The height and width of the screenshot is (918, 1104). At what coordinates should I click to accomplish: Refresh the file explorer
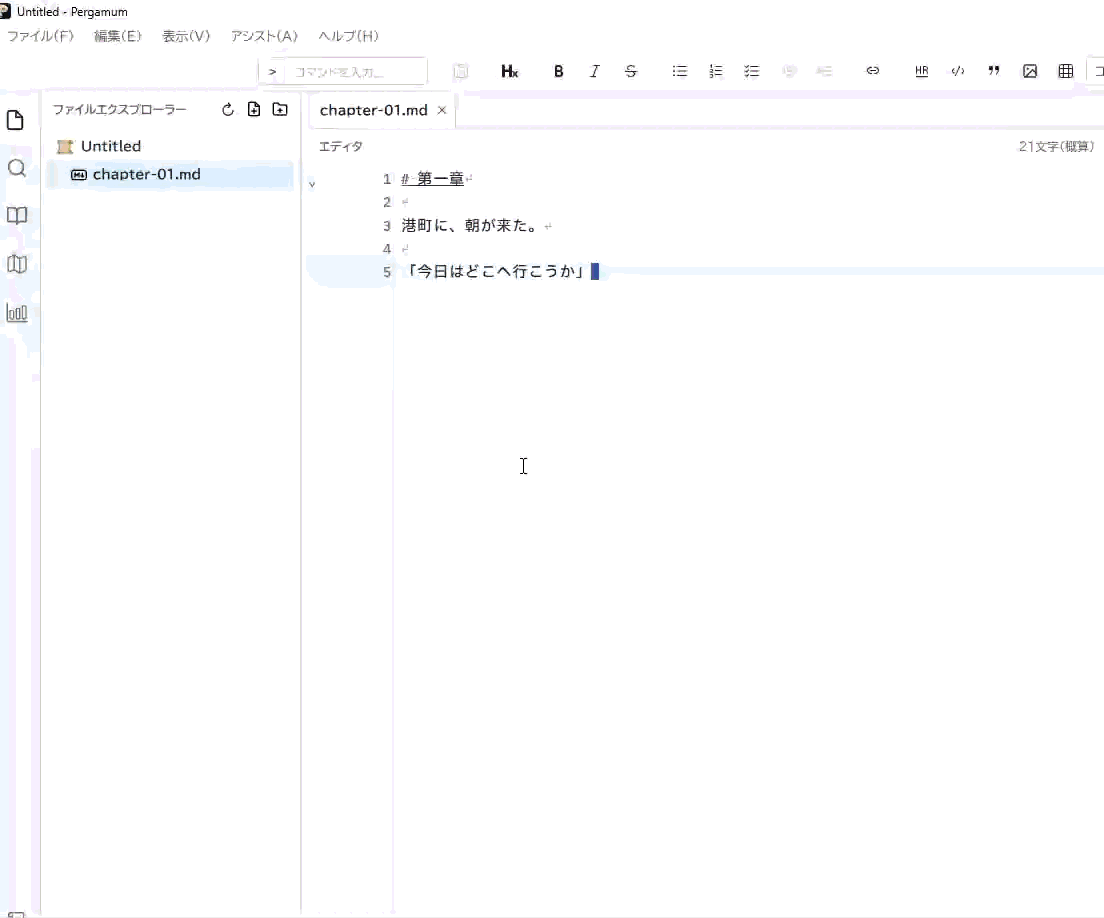pyautogui.click(x=227, y=110)
